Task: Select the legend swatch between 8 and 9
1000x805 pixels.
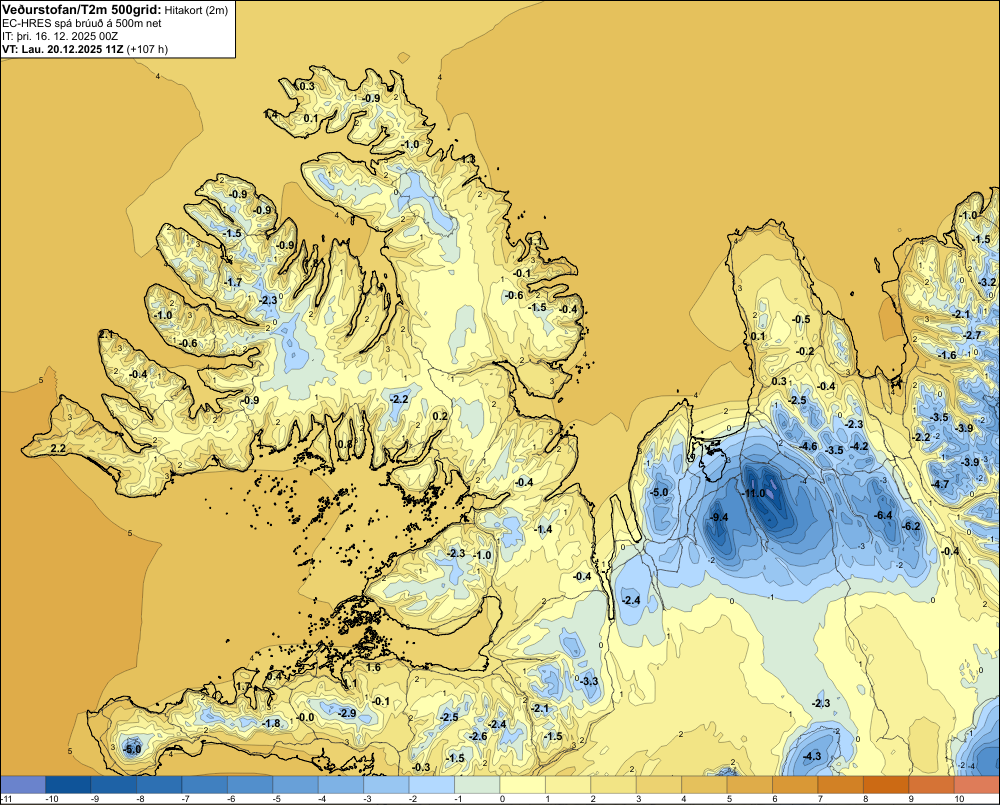Action: click(x=886, y=784)
